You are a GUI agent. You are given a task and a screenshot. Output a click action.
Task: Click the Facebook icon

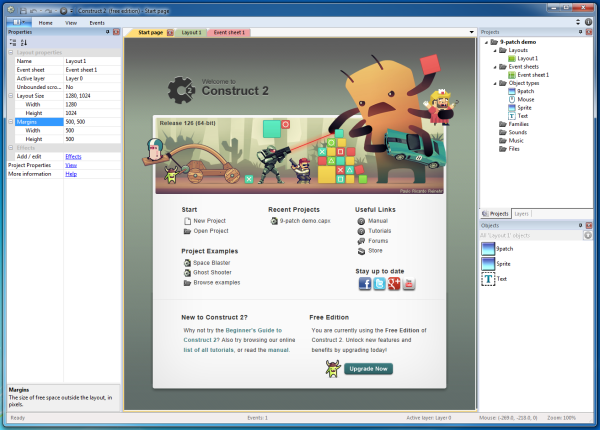(365, 283)
